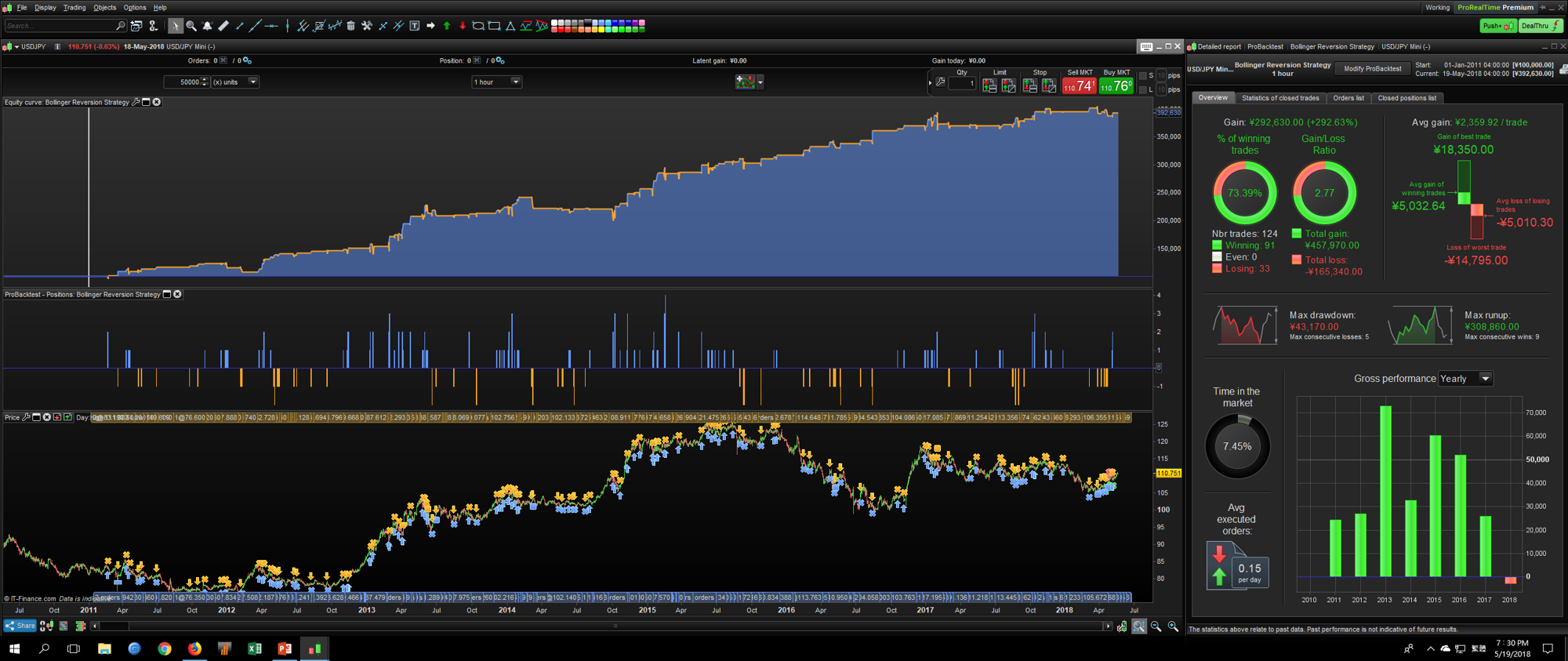Click the Share button
Viewport: 1568px width, 661px height.
(20, 626)
